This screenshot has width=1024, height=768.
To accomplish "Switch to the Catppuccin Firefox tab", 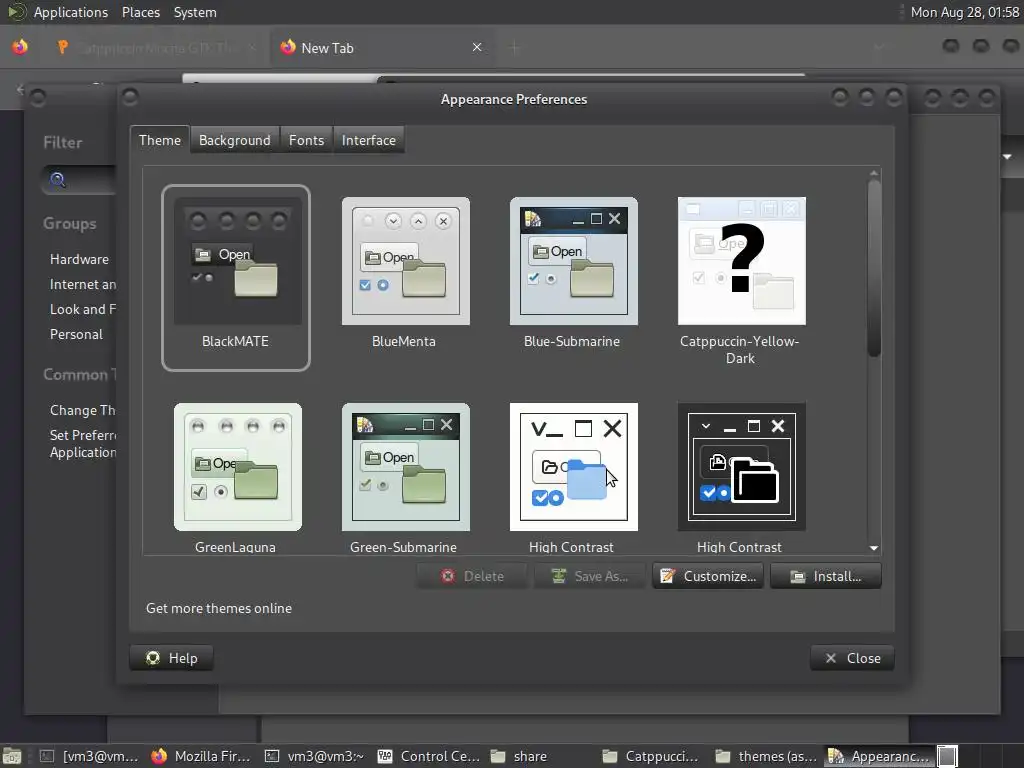I will (x=158, y=48).
